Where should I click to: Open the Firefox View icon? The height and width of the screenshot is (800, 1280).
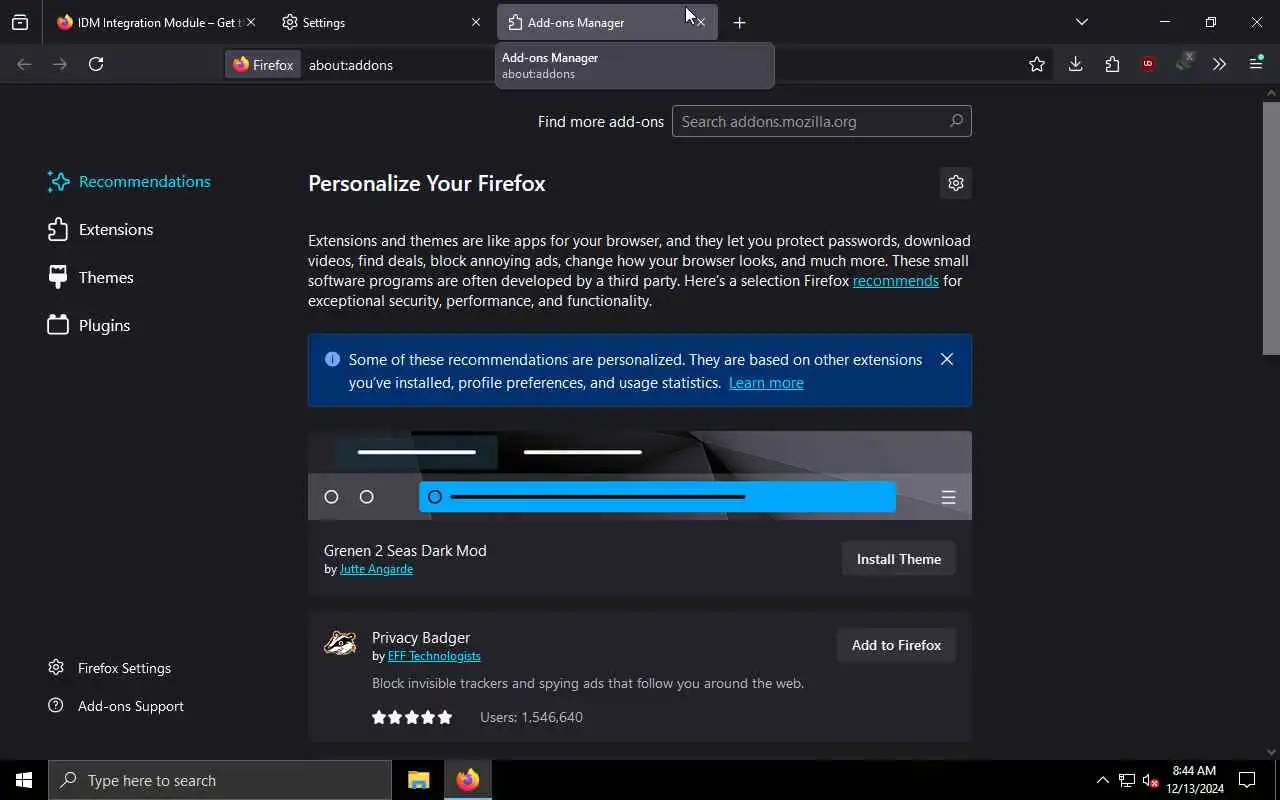coord(20,22)
